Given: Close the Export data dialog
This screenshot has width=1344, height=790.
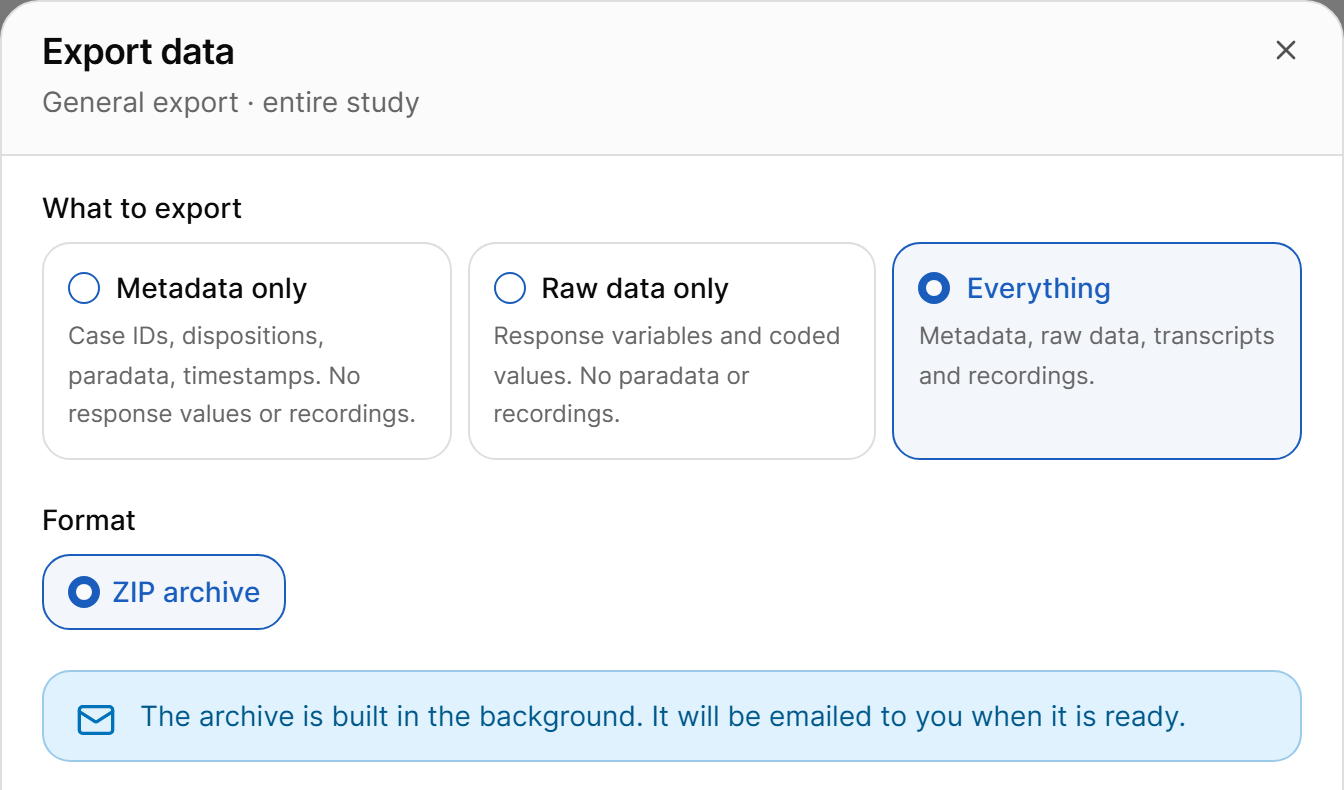Looking at the screenshot, I should (1286, 51).
